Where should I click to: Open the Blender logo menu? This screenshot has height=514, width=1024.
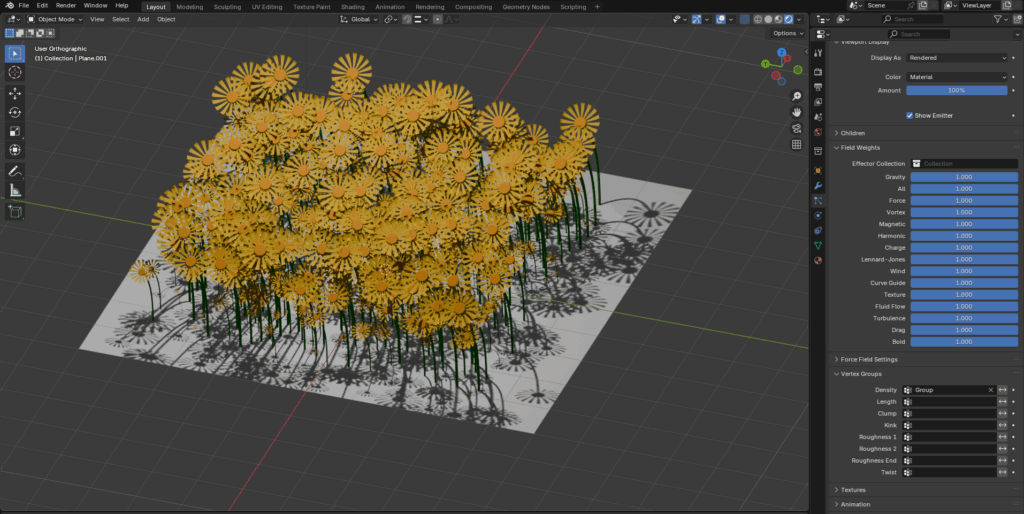[9, 5]
